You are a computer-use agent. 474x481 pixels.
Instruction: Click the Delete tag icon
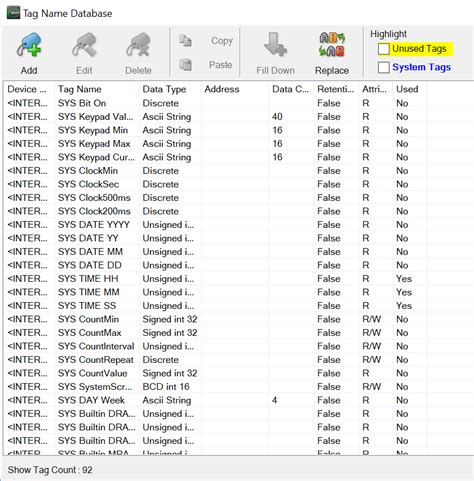138,46
